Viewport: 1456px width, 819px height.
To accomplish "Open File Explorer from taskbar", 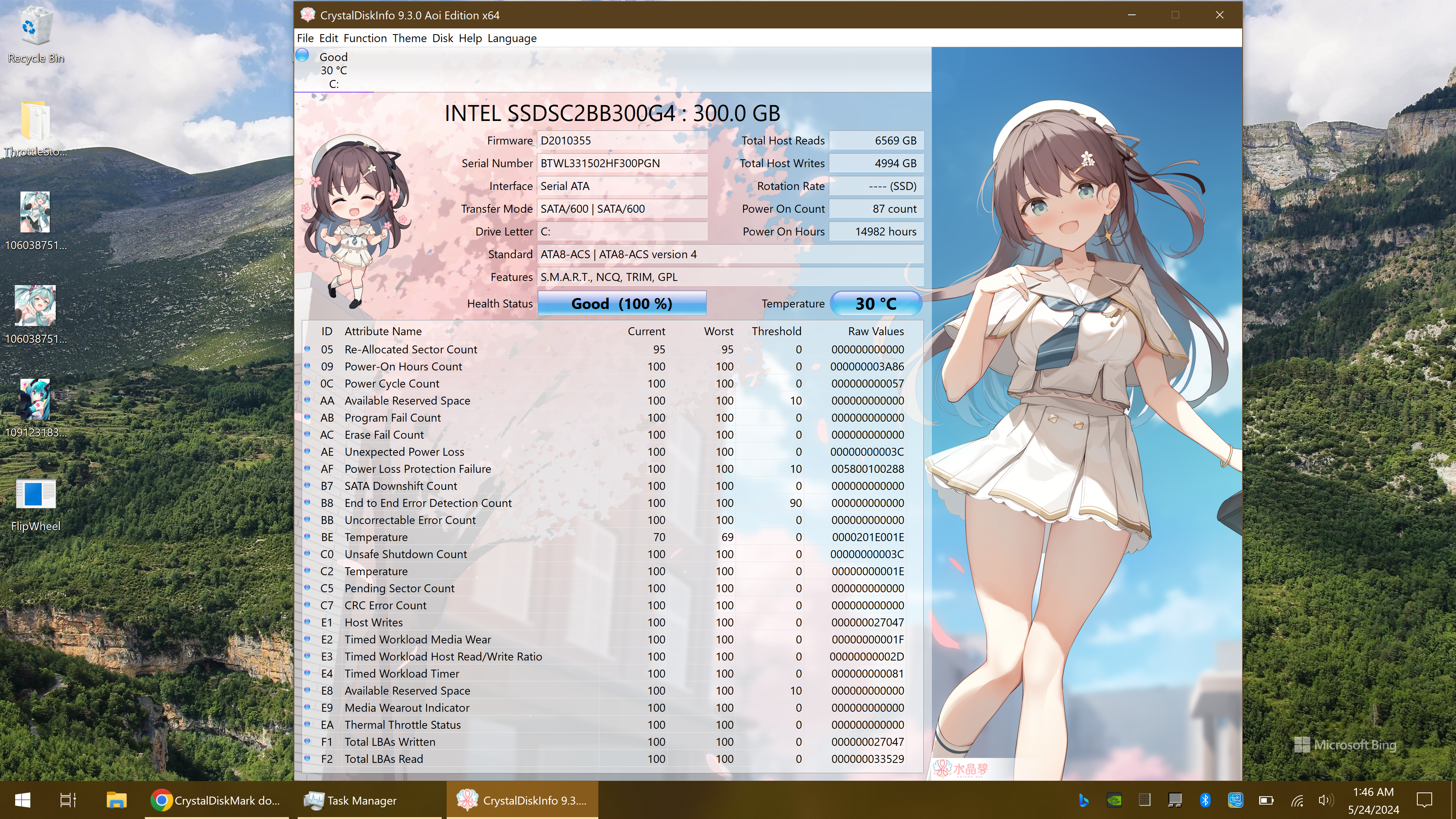I will (116, 800).
